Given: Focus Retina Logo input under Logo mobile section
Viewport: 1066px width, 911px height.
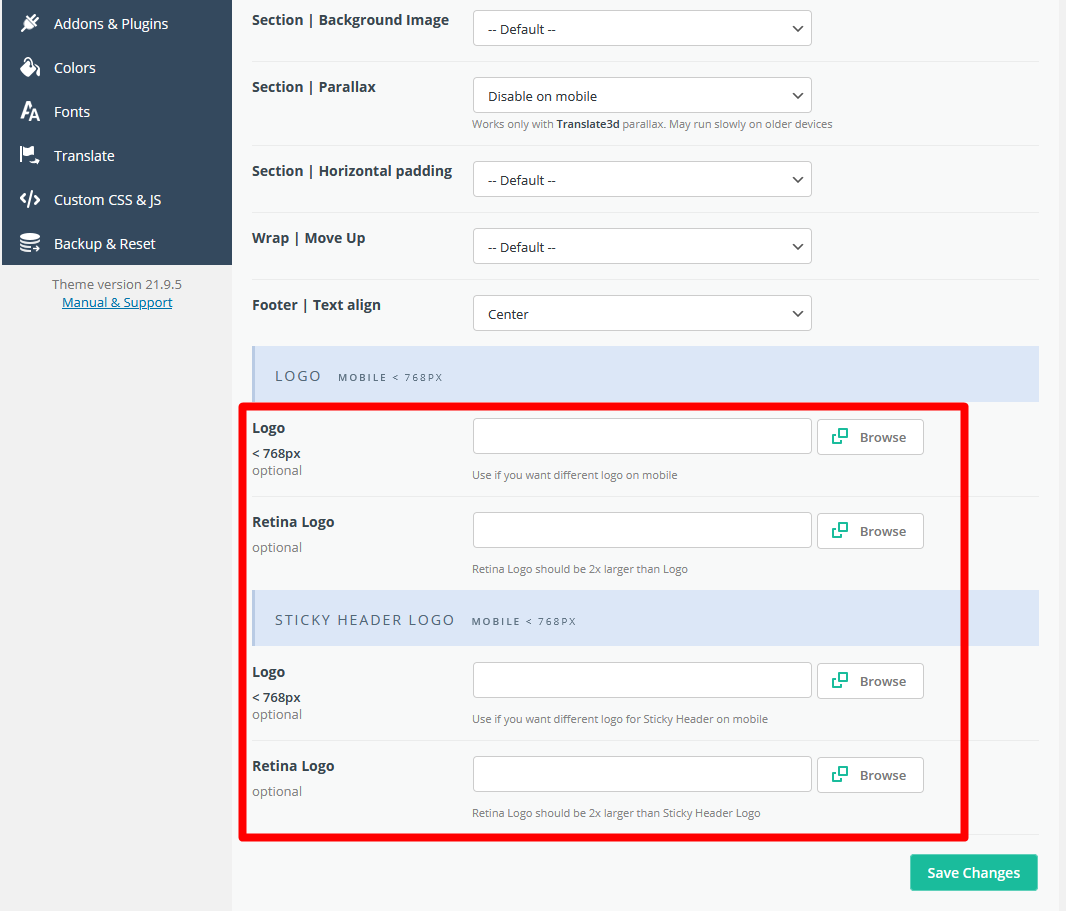Looking at the screenshot, I should point(642,530).
